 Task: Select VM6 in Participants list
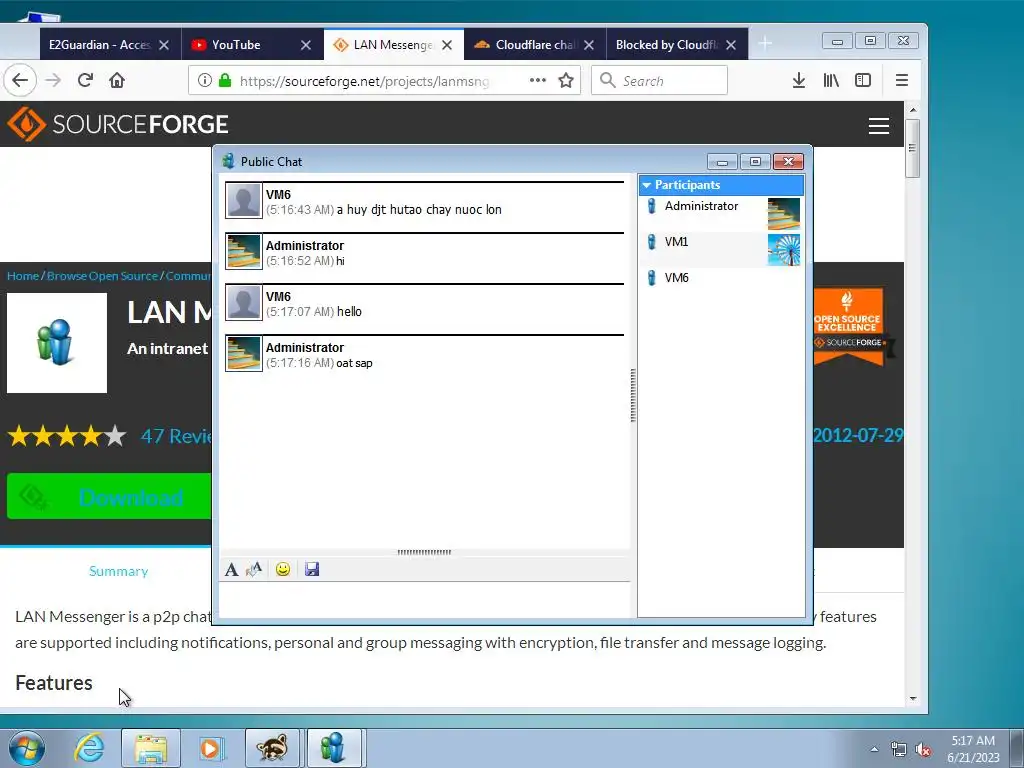point(721,278)
